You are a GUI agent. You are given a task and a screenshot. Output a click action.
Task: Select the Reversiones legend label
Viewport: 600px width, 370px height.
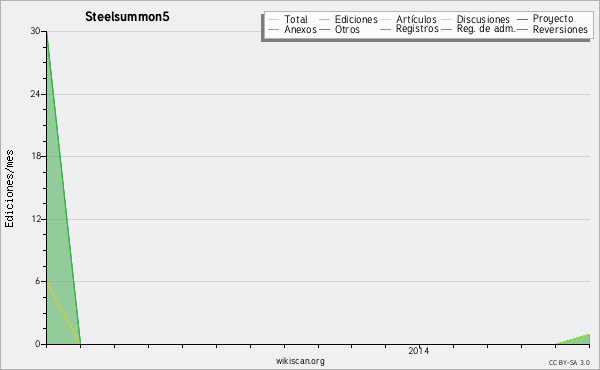click(560, 29)
